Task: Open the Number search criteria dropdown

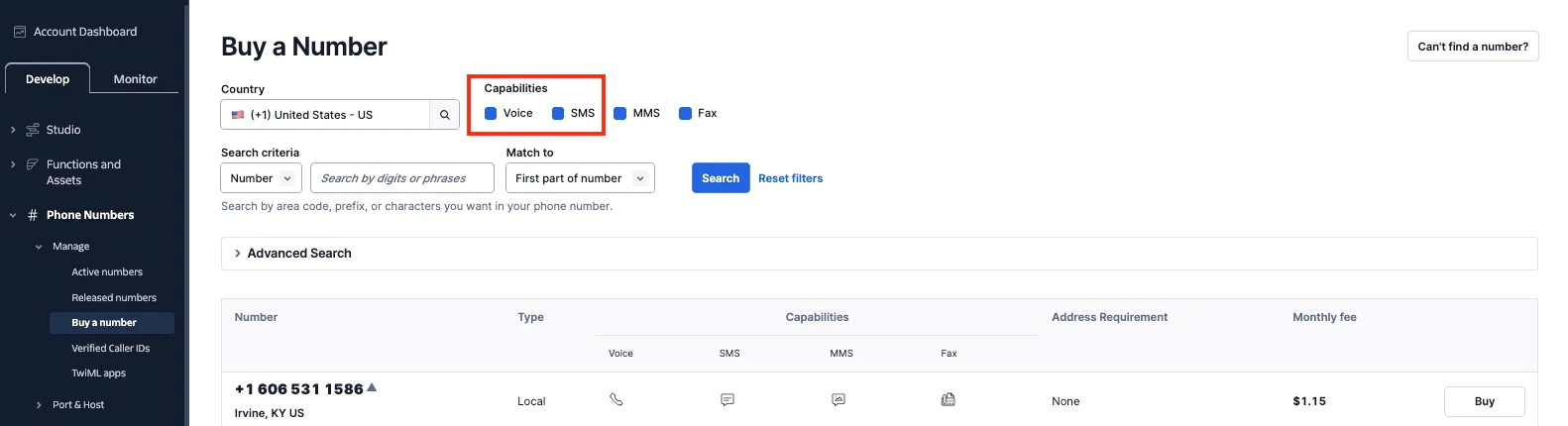Action: (x=261, y=178)
